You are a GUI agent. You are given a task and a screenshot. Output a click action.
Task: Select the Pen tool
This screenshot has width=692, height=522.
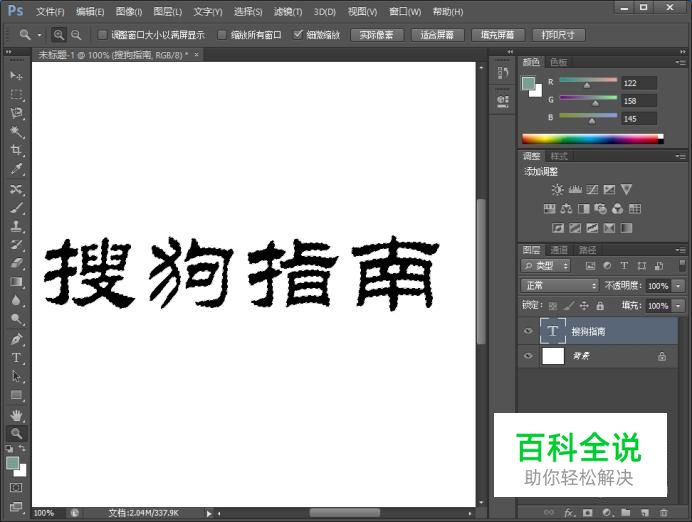coord(16,339)
